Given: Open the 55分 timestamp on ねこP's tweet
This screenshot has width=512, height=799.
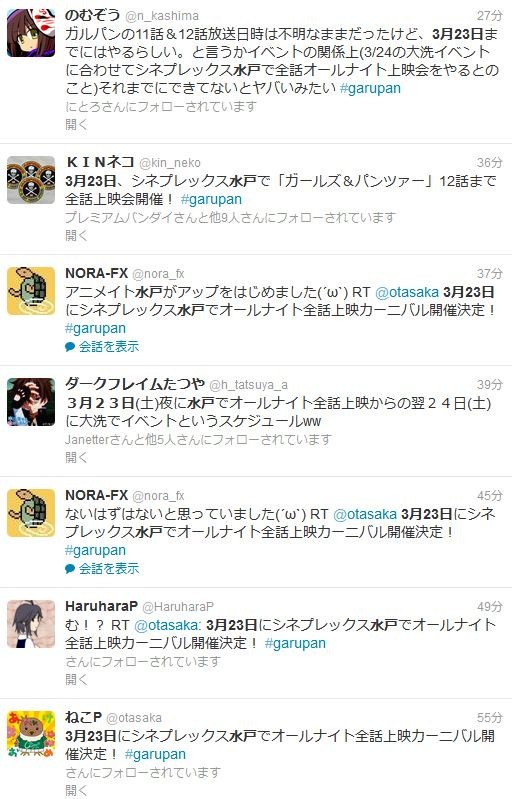Looking at the screenshot, I should tap(490, 717).
